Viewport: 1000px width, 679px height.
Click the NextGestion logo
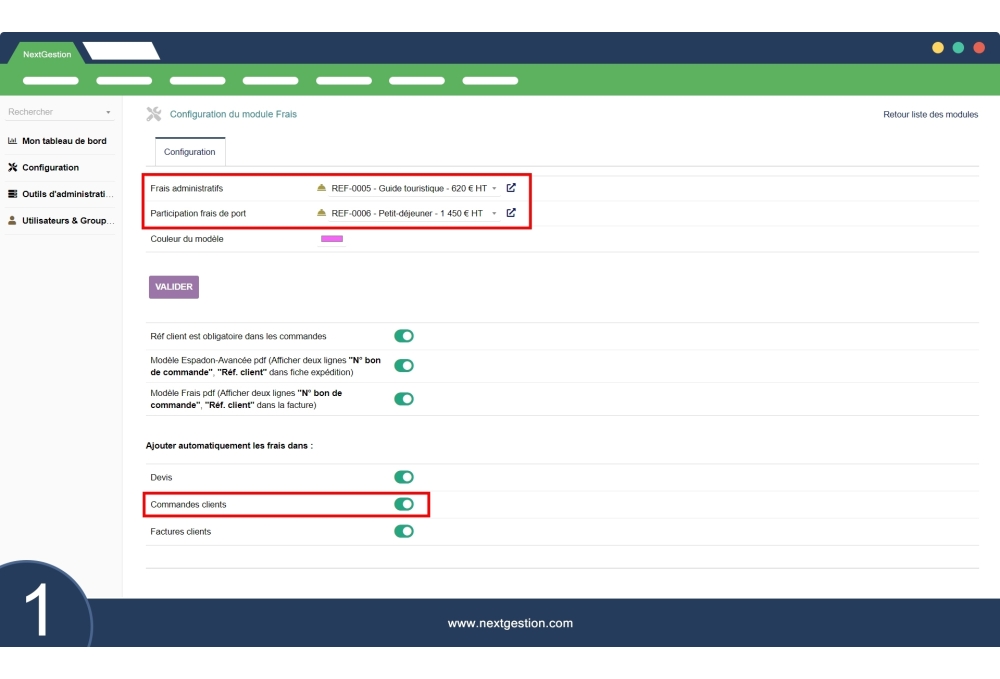pos(45,54)
